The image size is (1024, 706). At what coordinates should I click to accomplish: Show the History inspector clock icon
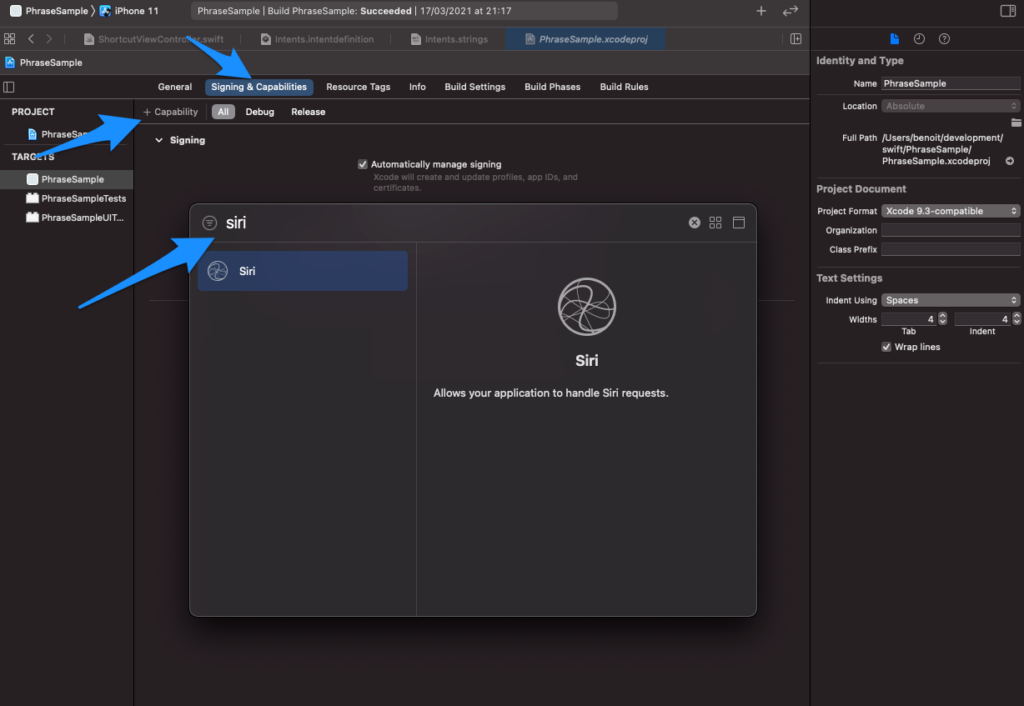coord(919,39)
